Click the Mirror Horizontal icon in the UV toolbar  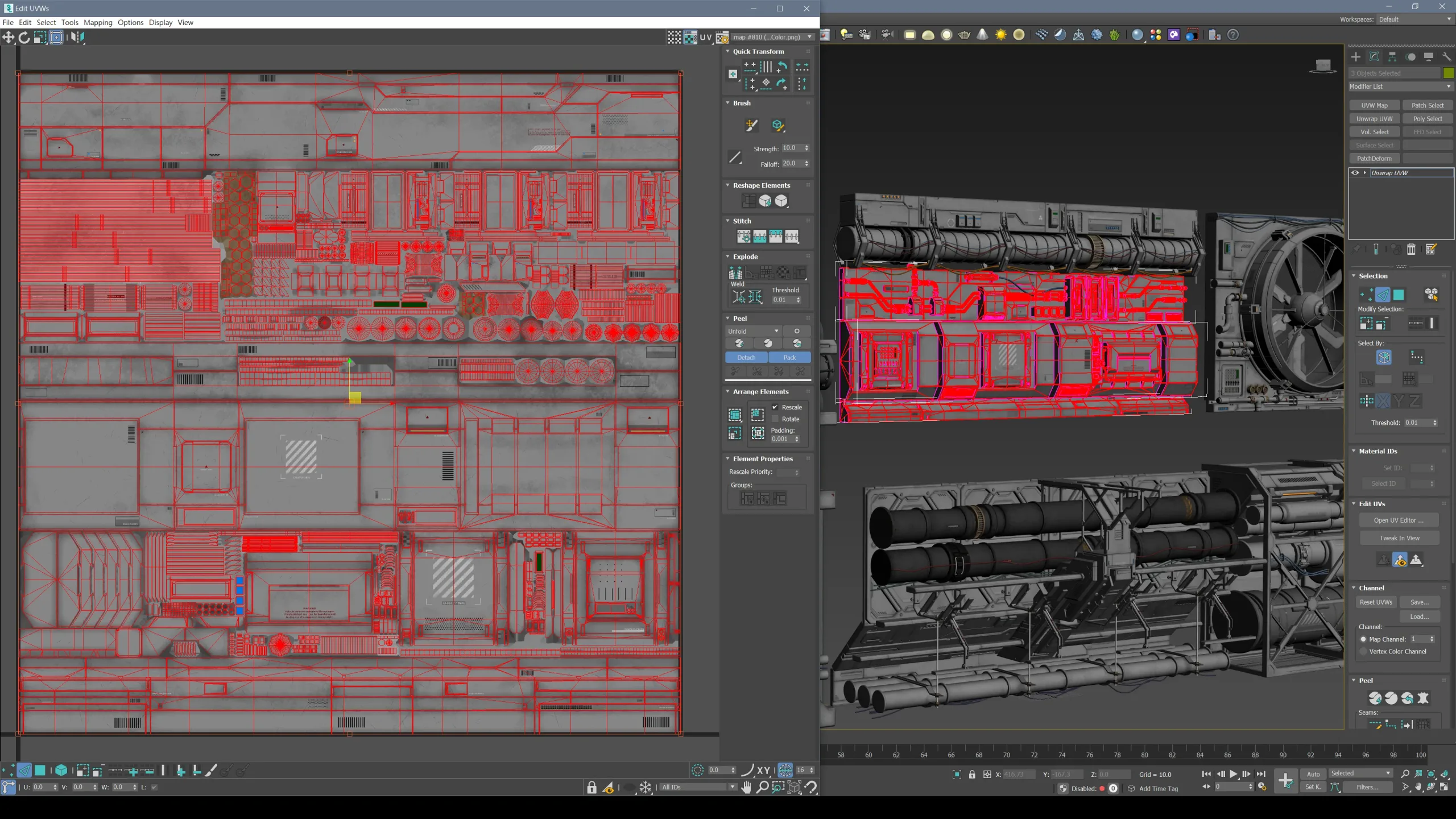coord(77,38)
